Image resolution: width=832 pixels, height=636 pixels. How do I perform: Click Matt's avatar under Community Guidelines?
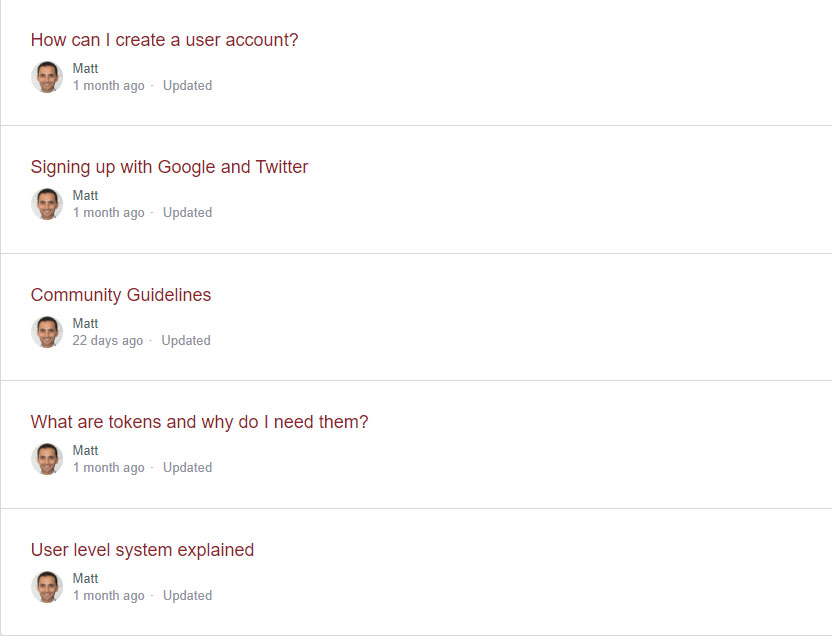[46, 331]
